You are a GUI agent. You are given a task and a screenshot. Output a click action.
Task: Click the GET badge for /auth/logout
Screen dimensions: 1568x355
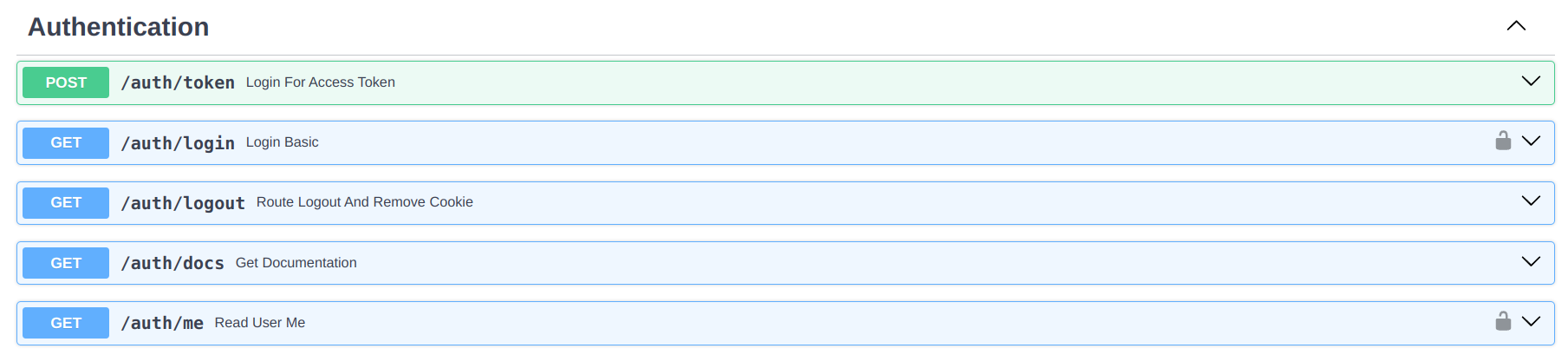pos(66,203)
